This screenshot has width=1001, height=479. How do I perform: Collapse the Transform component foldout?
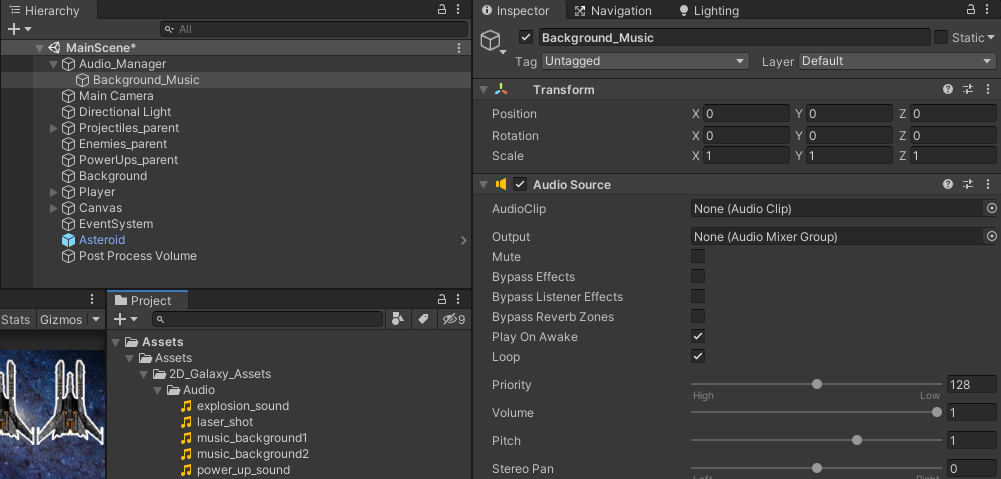pos(484,89)
